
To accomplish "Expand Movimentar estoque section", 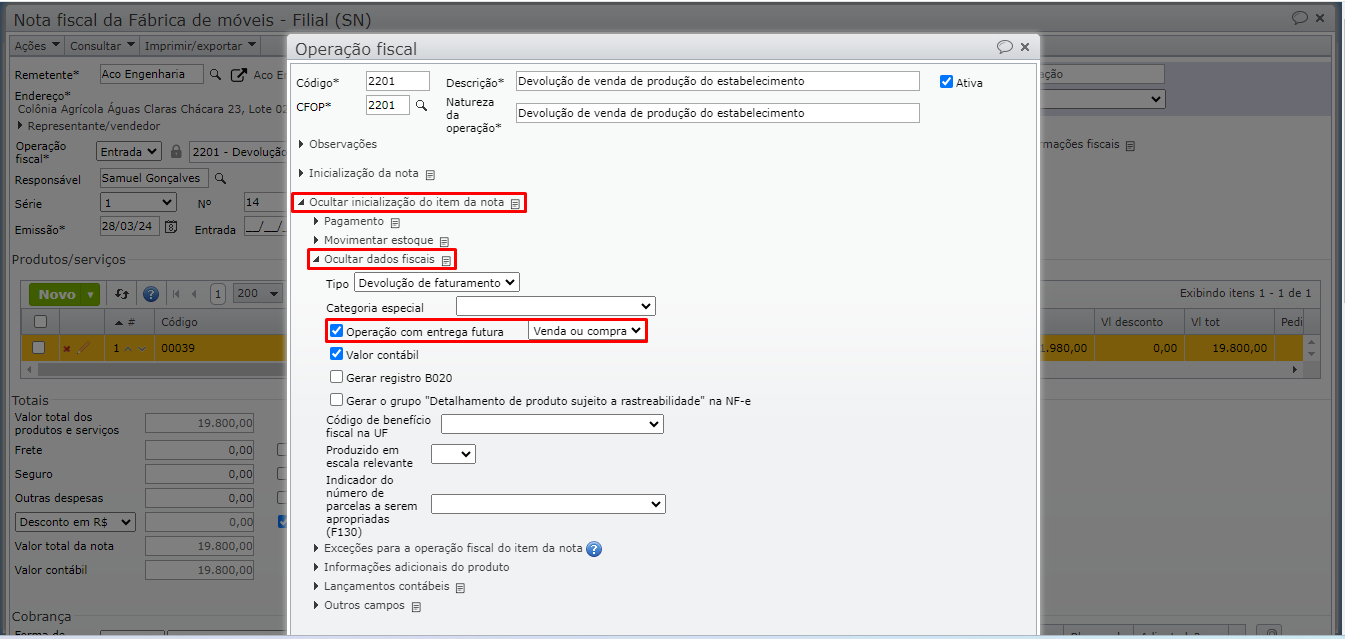I will pos(372,240).
